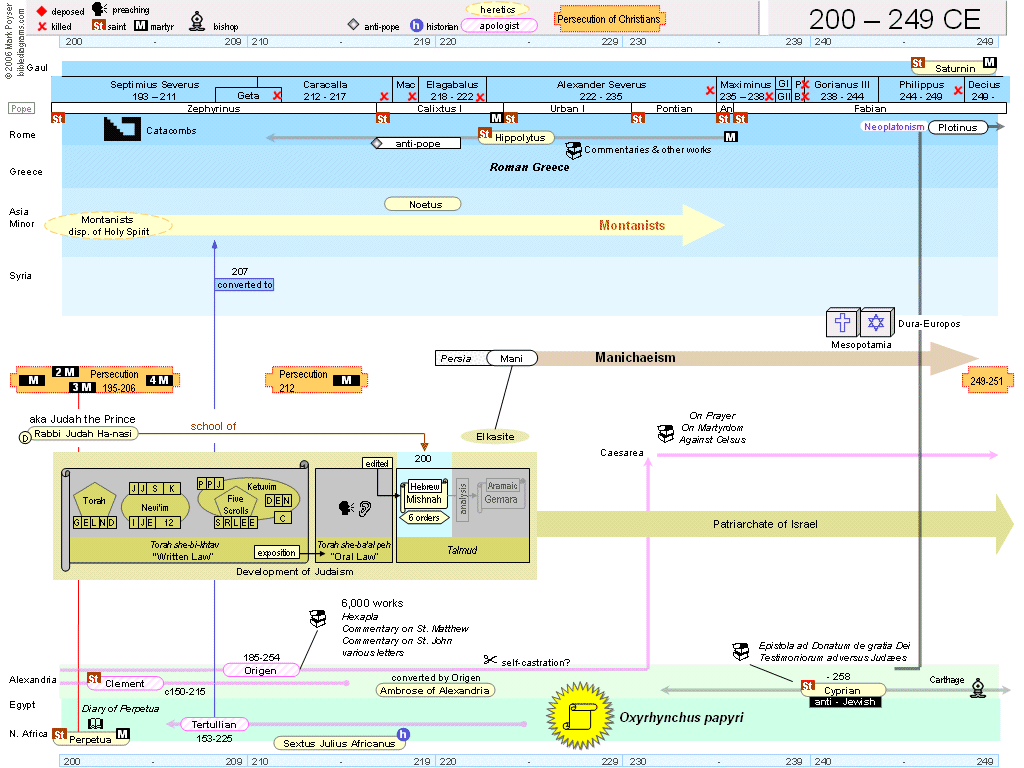Click the yellow Oxyrhynchus papyri scroll icon
This screenshot has width=1024, height=768.
pos(580,716)
